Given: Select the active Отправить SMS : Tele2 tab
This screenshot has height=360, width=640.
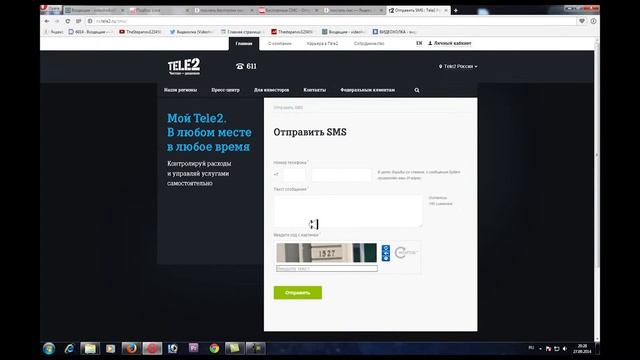Looking at the screenshot, I should point(418,10).
